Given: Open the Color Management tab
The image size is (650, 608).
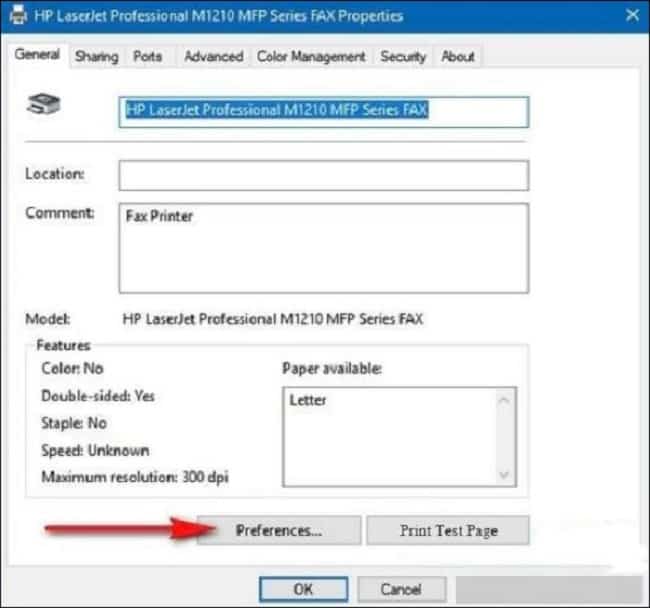Looking at the screenshot, I should point(311,56).
